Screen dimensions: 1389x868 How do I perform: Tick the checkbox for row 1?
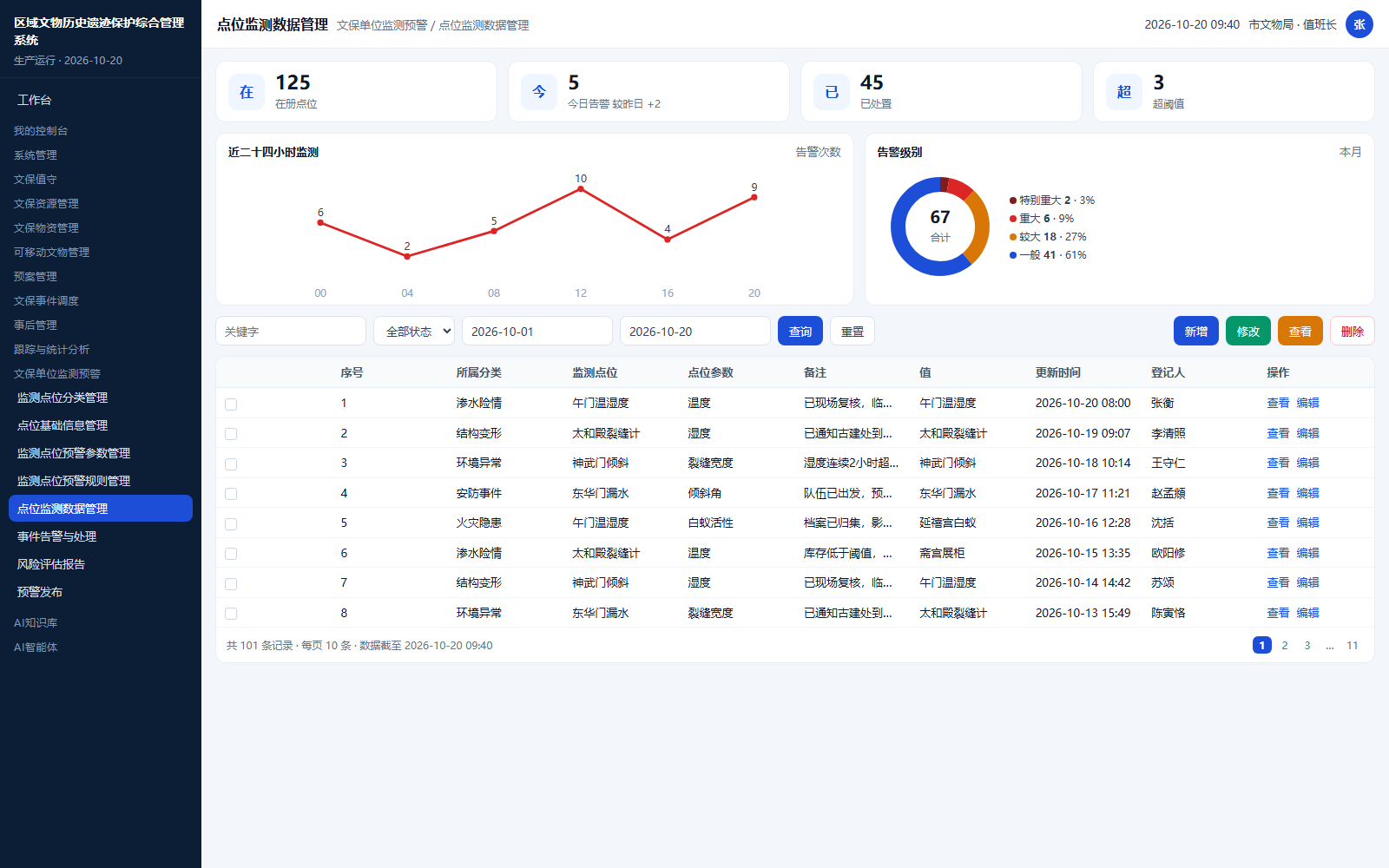point(231,404)
